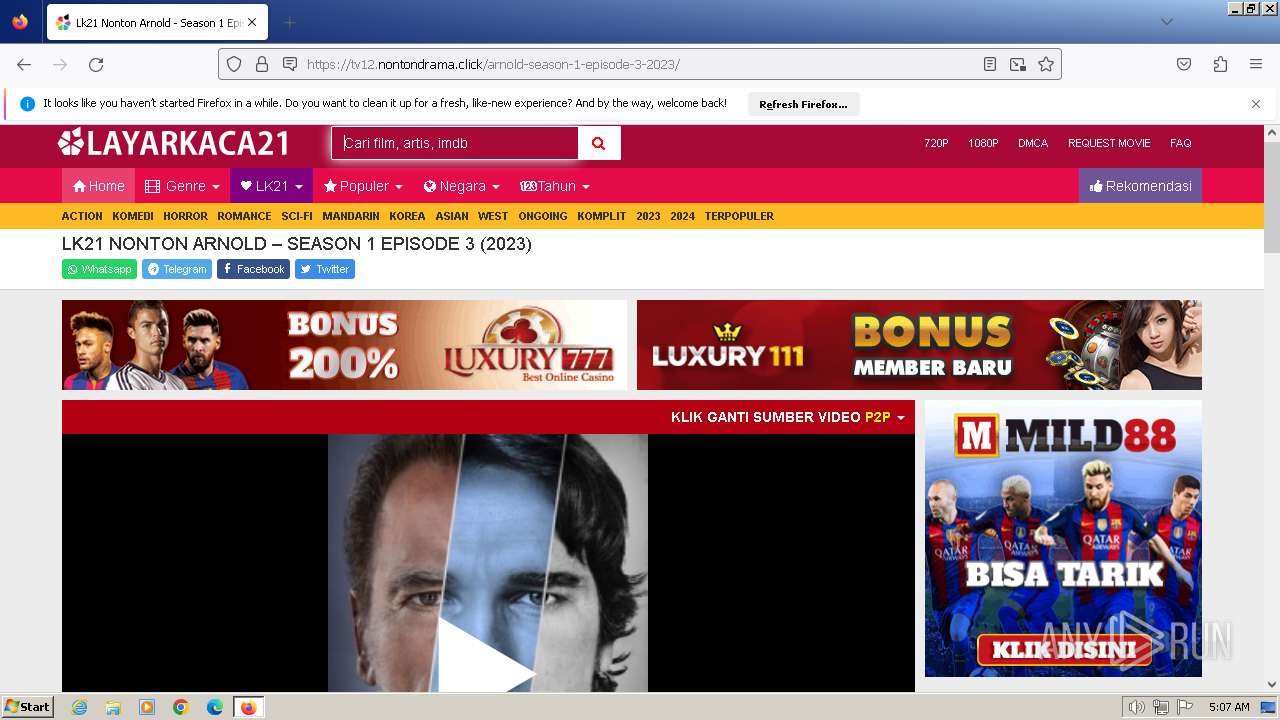Share via the Twitter button

[x=325, y=269]
